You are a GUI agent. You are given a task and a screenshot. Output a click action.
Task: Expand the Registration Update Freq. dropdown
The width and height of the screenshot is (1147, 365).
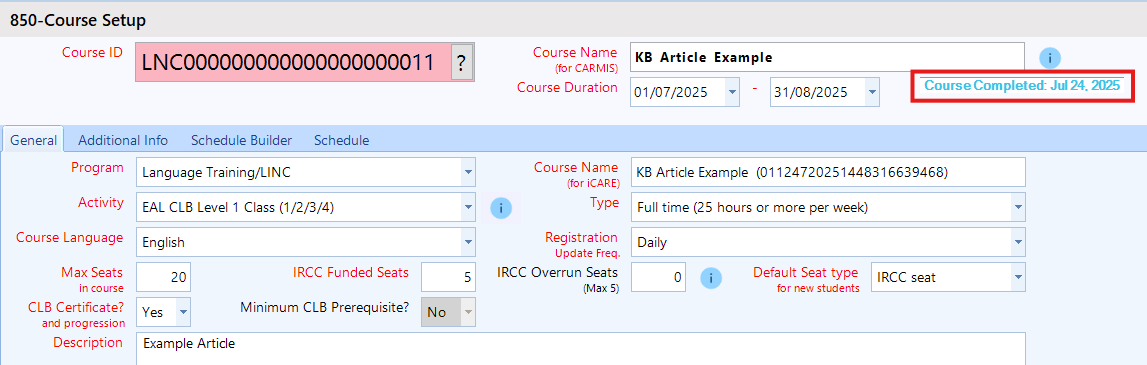pos(1018,241)
